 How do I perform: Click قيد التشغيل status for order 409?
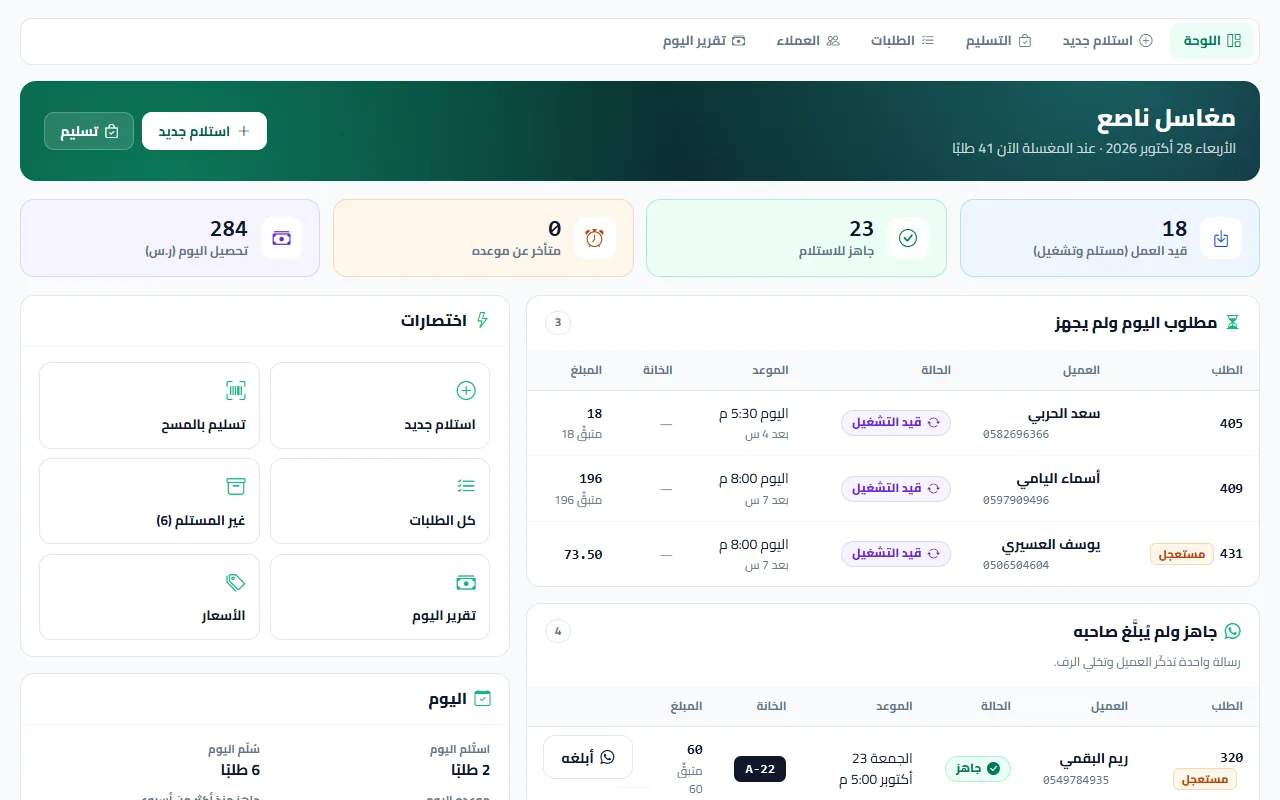[x=896, y=488]
